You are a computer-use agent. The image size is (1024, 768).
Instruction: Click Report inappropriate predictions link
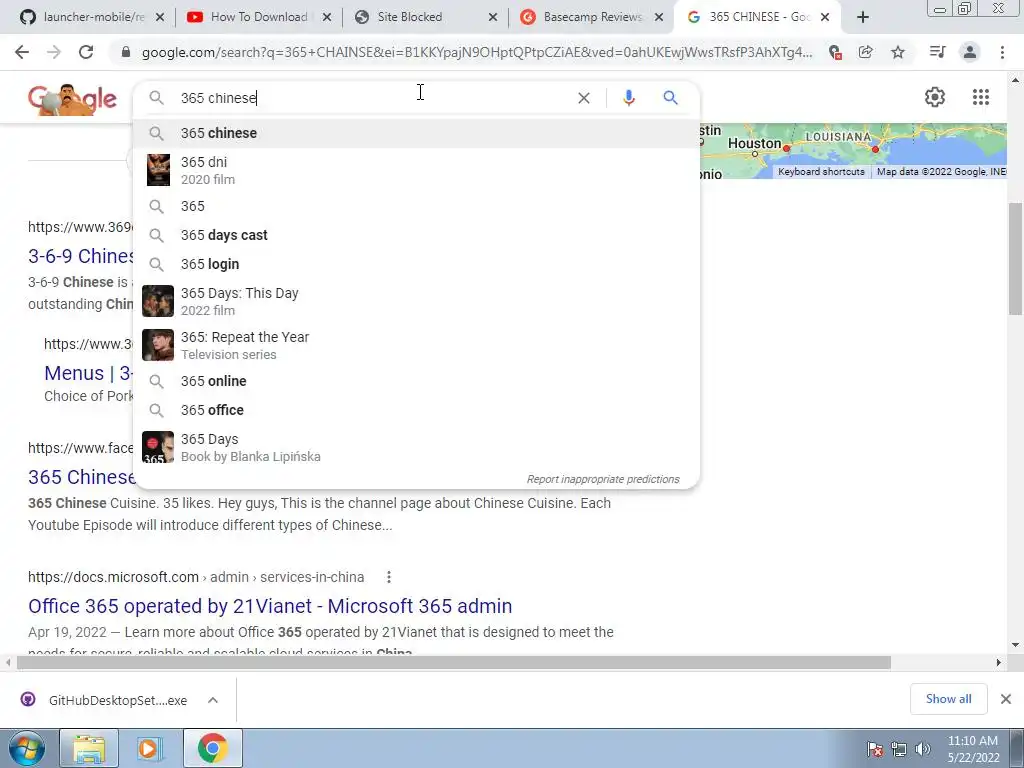(603, 479)
